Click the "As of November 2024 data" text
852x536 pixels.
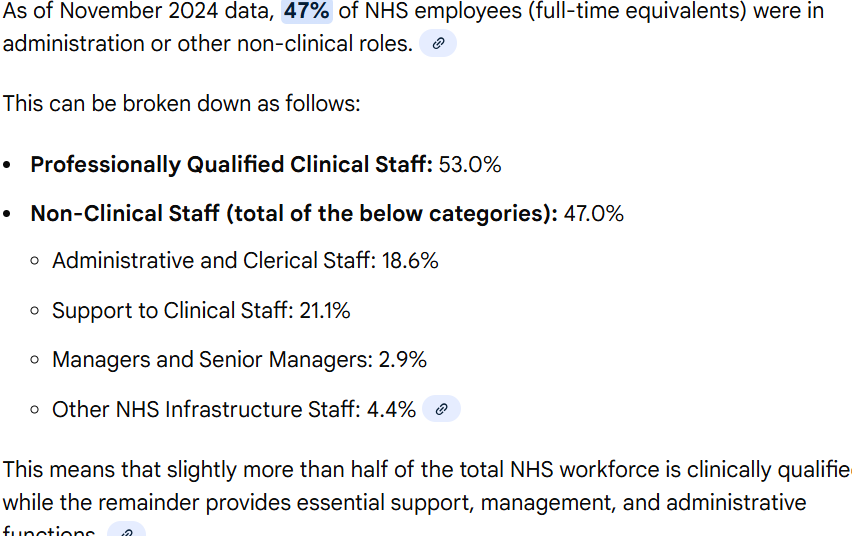[137, 13]
